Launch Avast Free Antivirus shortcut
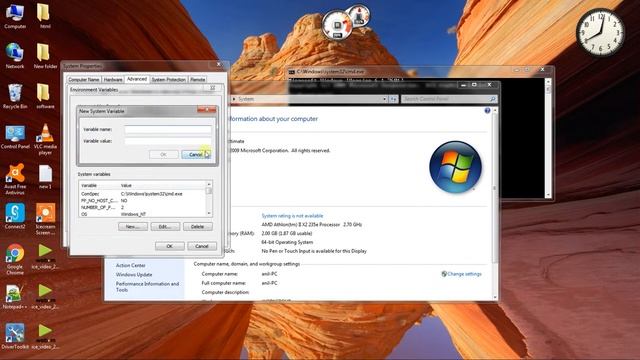 click(x=15, y=179)
